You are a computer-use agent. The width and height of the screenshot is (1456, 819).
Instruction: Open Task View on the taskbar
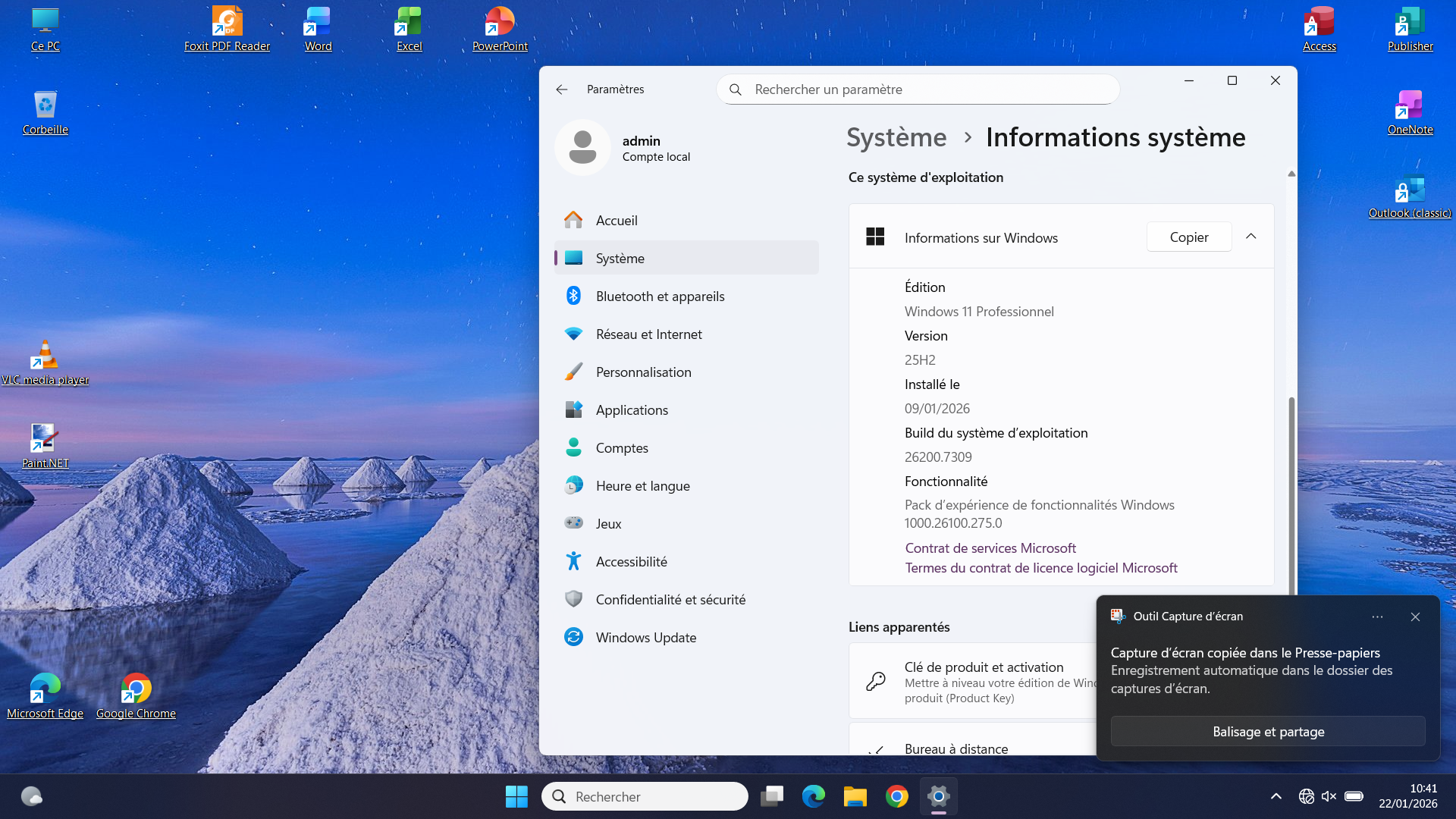tap(772, 796)
